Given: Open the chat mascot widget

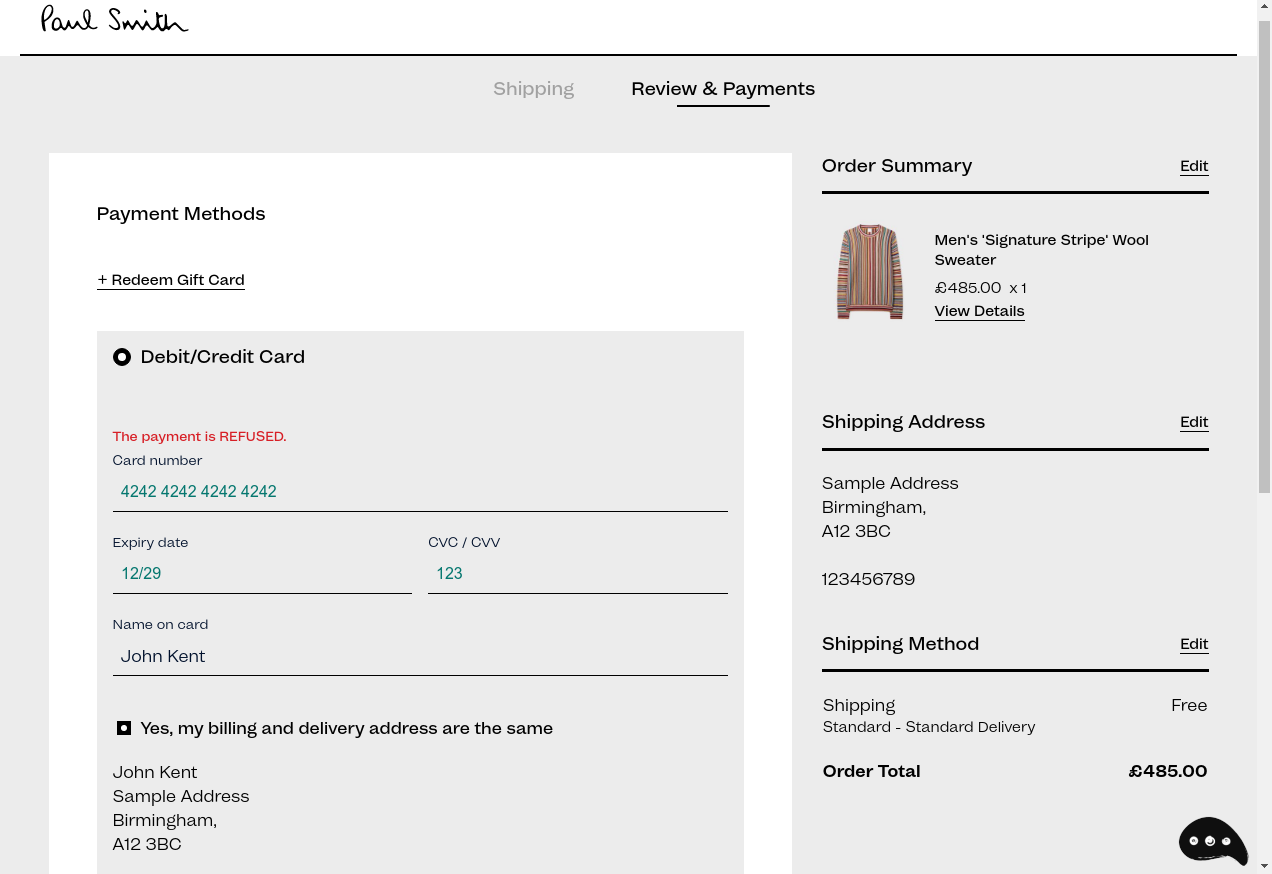Looking at the screenshot, I should [1213, 841].
